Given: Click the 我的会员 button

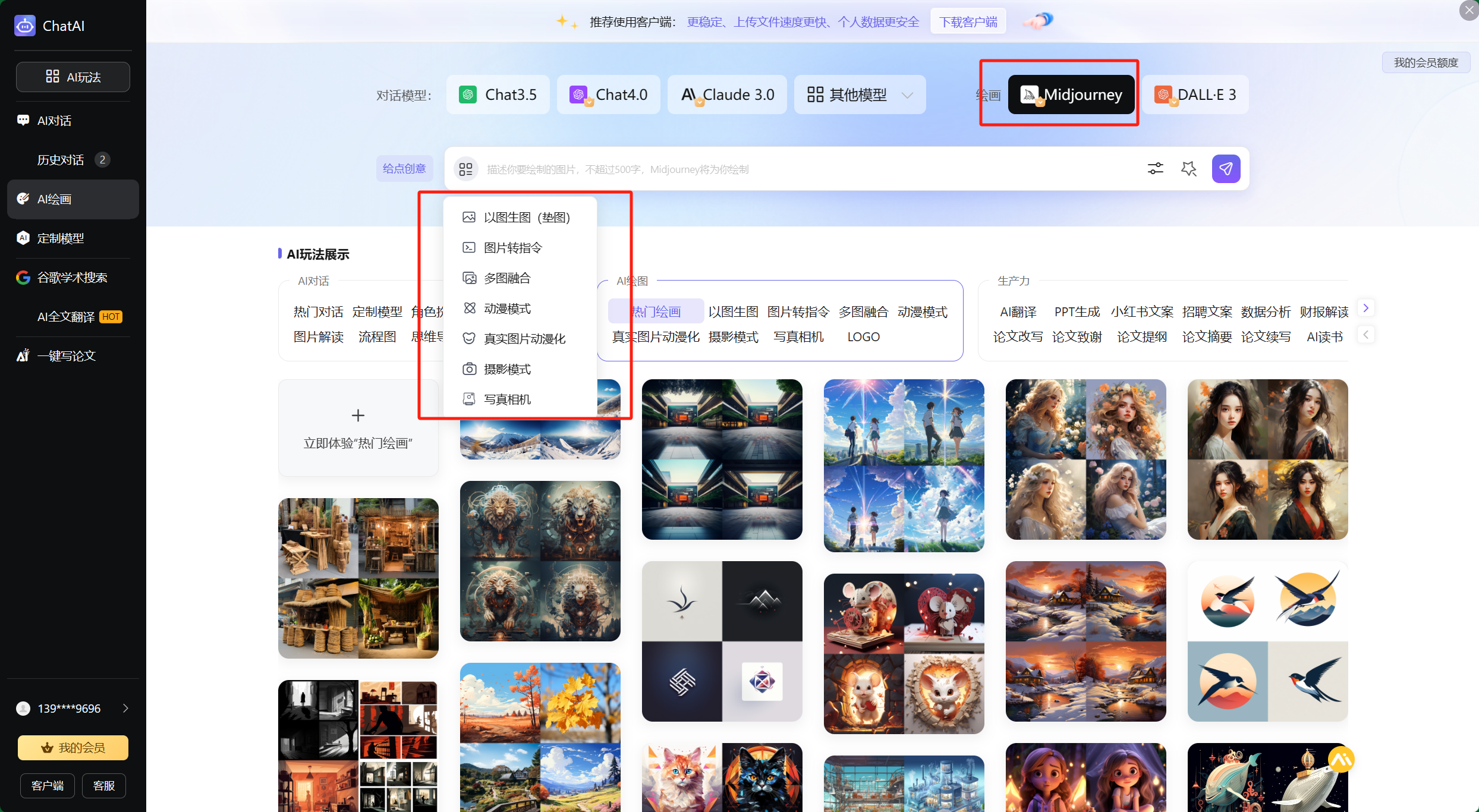Looking at the screenshot, I should [73, 748].
